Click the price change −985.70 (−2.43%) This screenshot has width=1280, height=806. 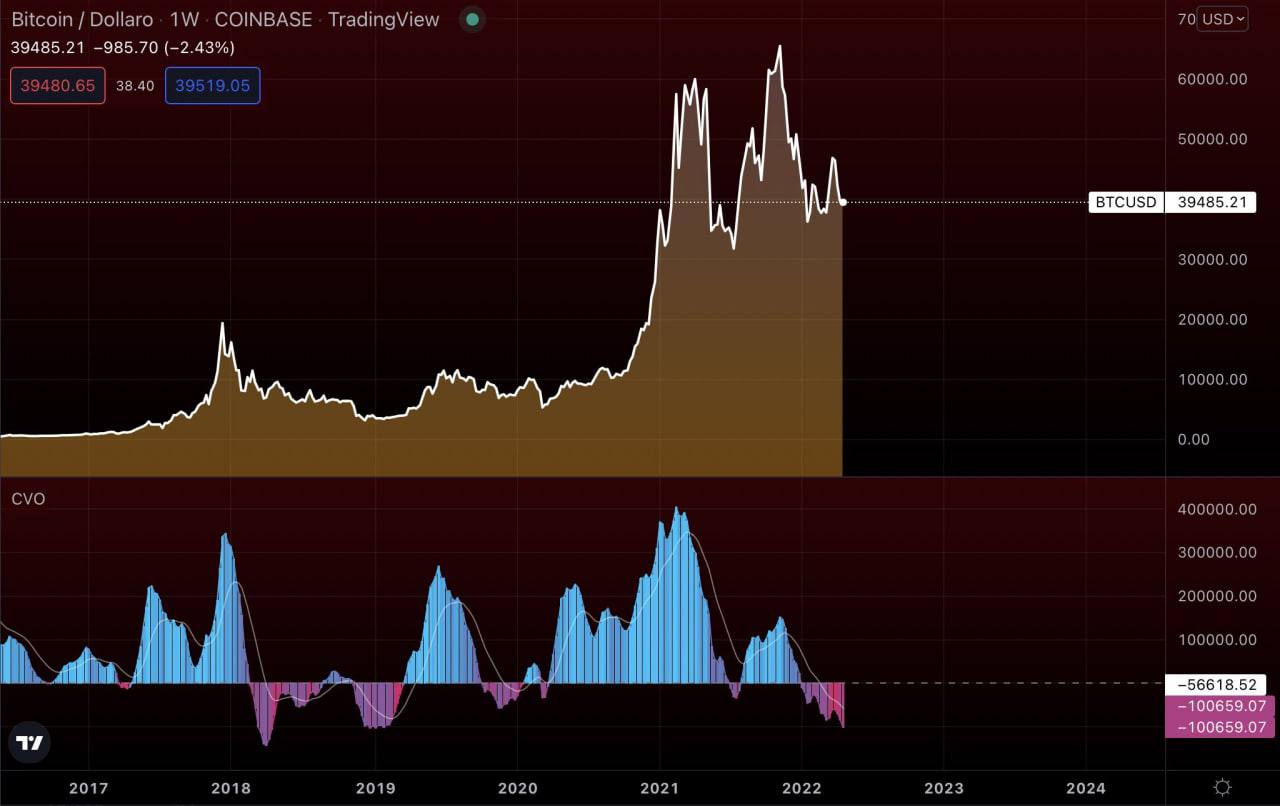tap(164, 47)
